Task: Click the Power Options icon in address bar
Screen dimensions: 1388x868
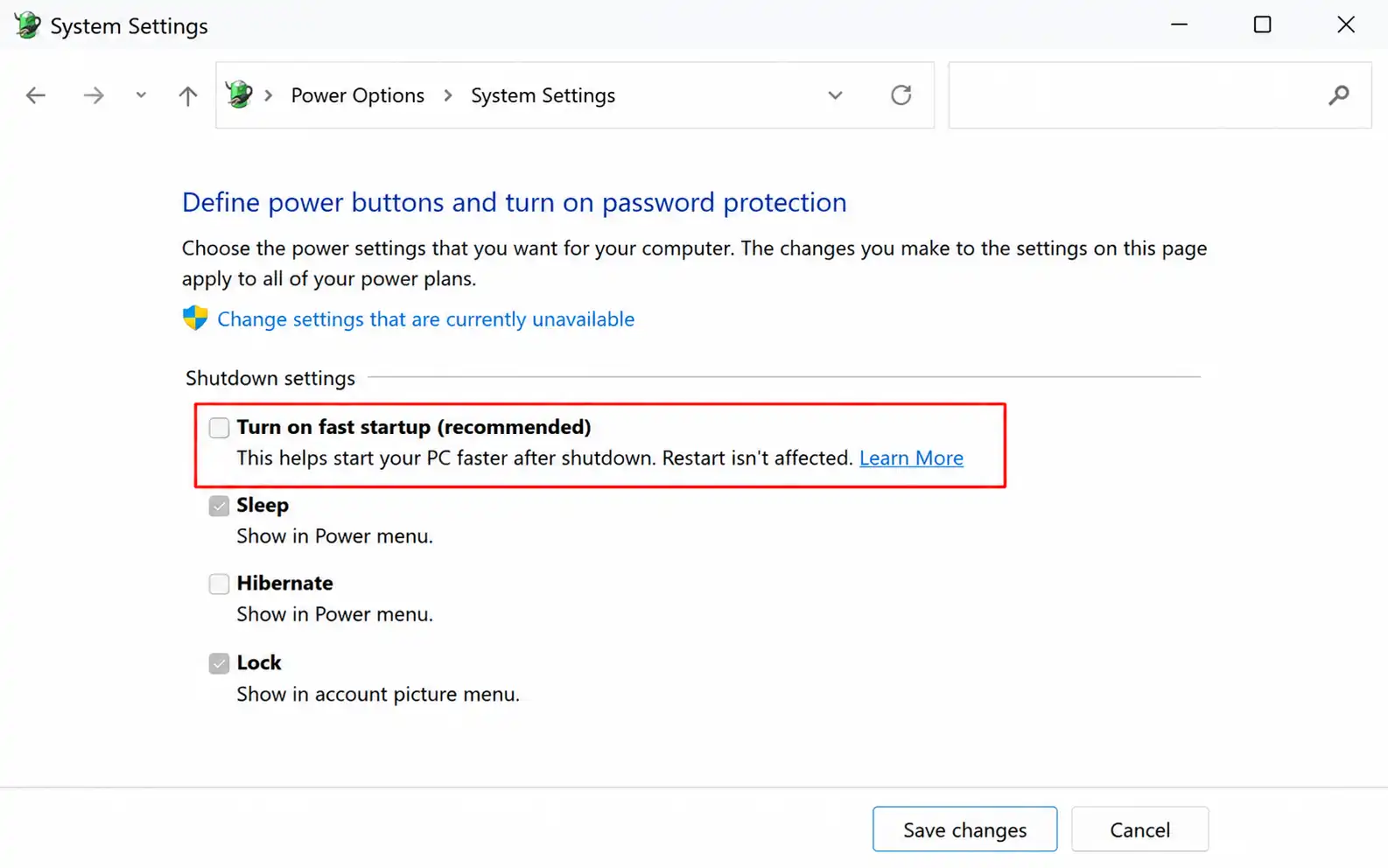Action: coord(239,94)
